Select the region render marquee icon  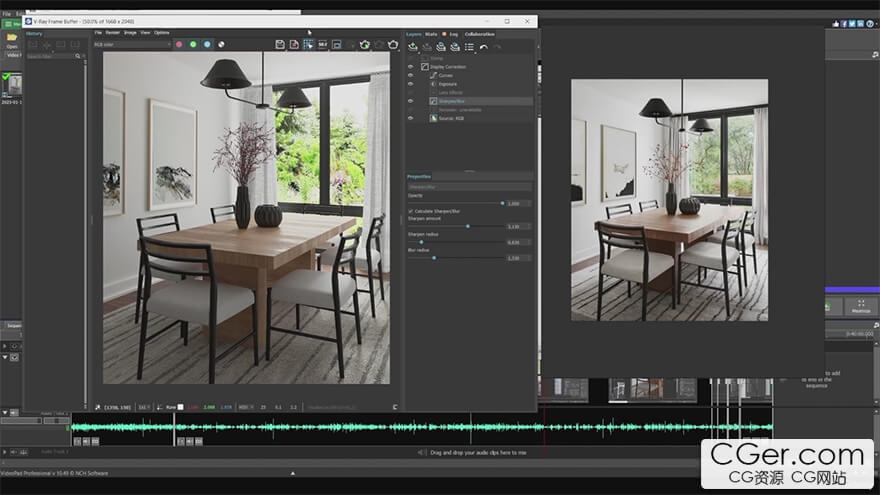(x=308, y=44)
